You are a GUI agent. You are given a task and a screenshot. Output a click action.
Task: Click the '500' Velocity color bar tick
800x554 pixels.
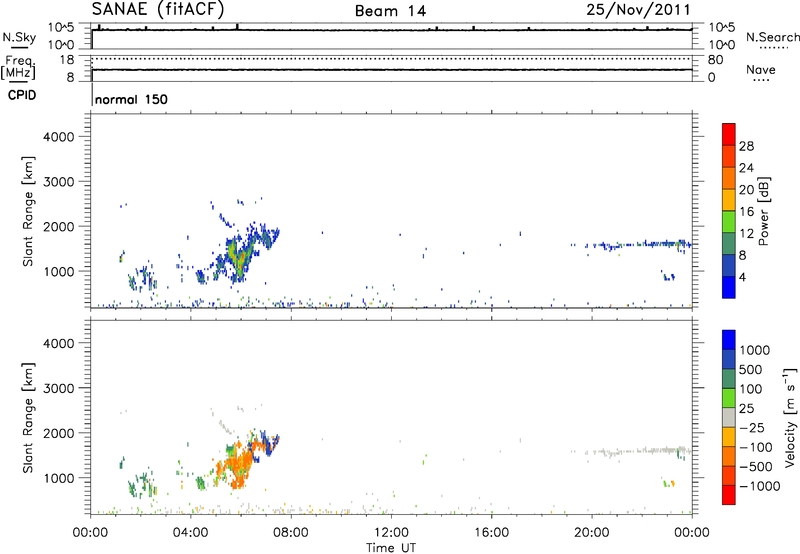point(751,369)
